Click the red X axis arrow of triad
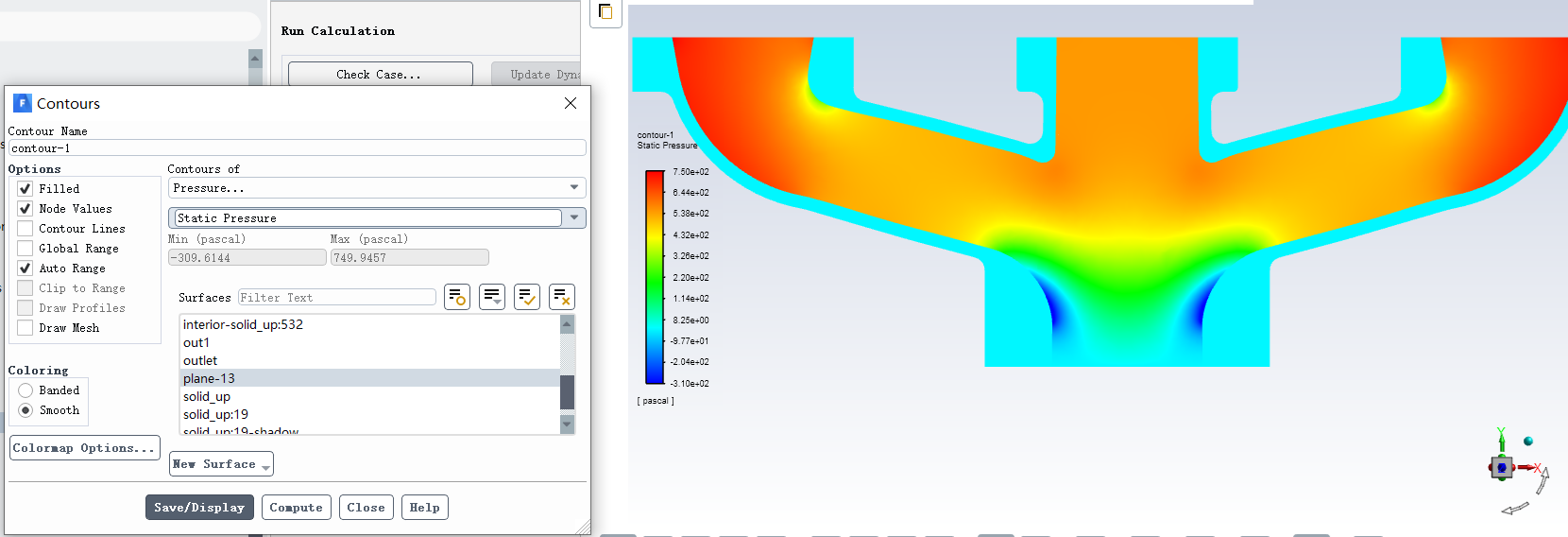Screen dimensions: 1568x537 click(x=1528, y=467)
